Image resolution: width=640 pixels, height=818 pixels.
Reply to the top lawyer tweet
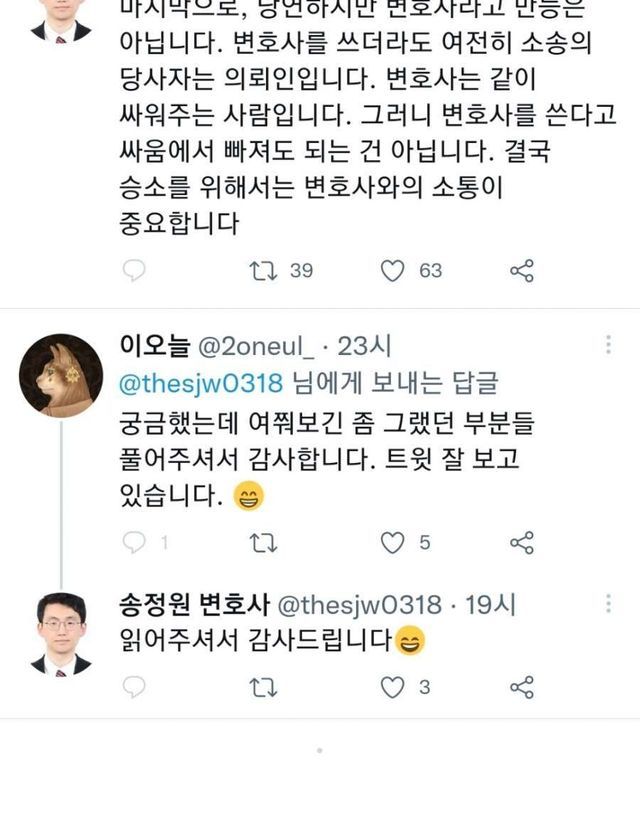coord(134,270)
